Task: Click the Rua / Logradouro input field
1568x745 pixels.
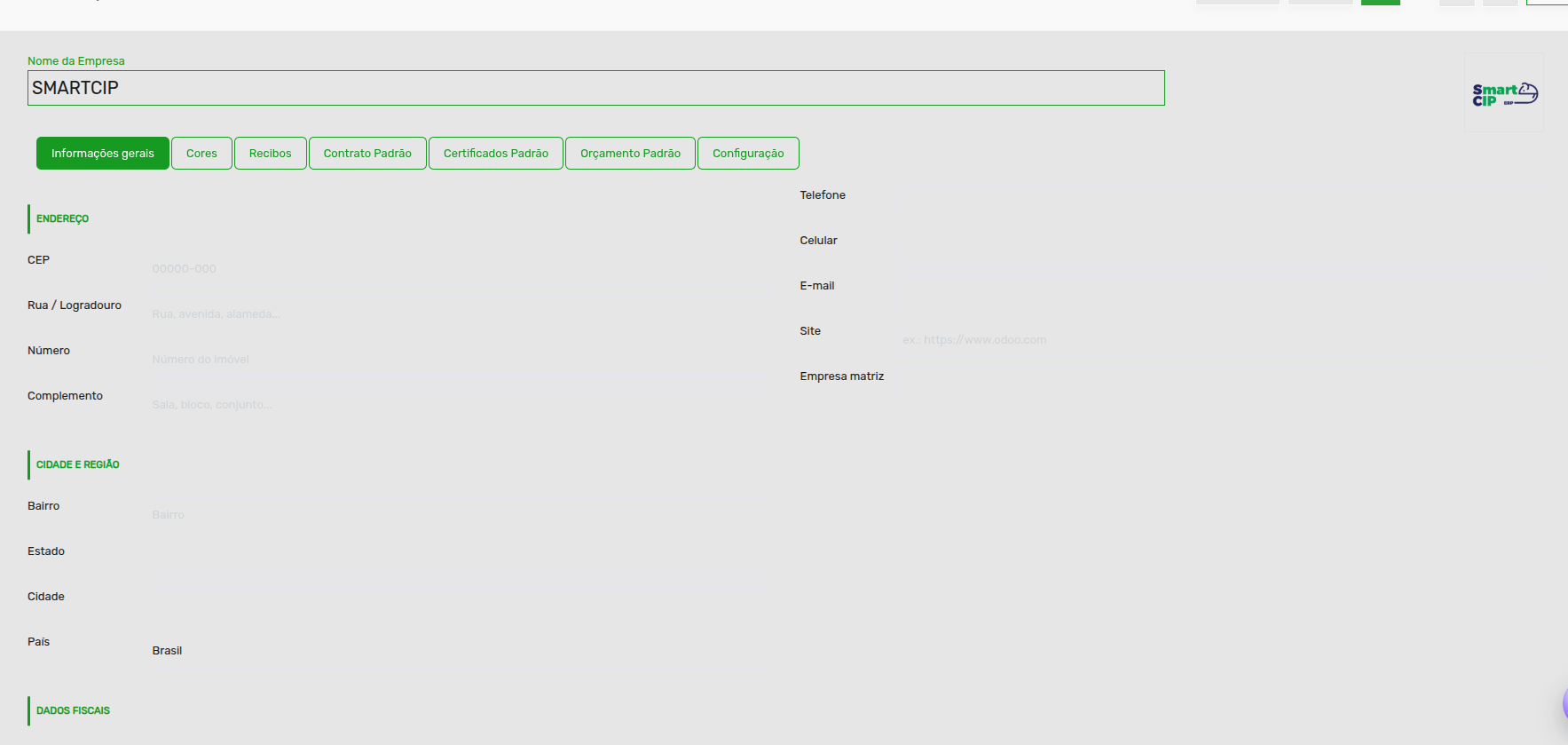Action: (x=460, y=314)
